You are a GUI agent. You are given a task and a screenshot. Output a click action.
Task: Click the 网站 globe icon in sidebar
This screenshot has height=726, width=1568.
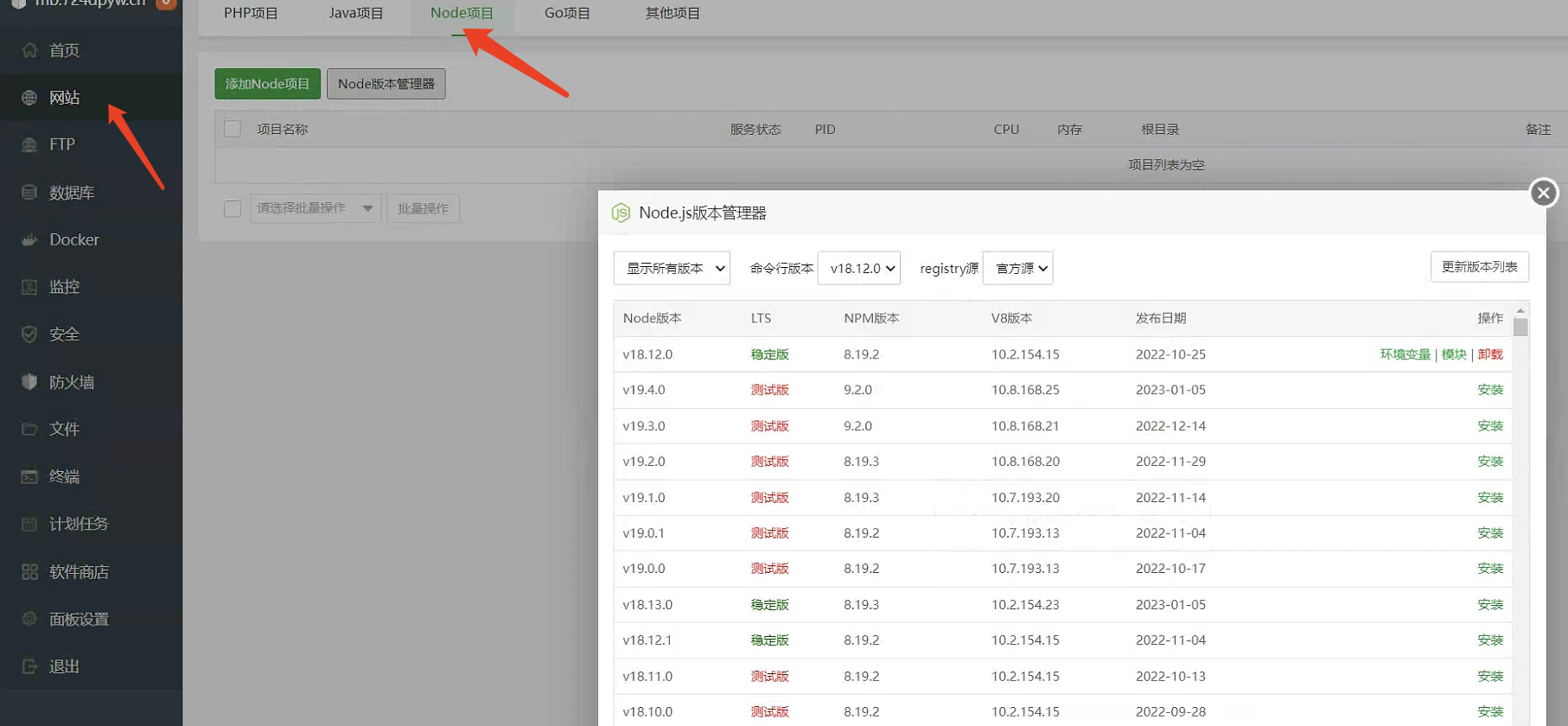[x=29, y=98]
